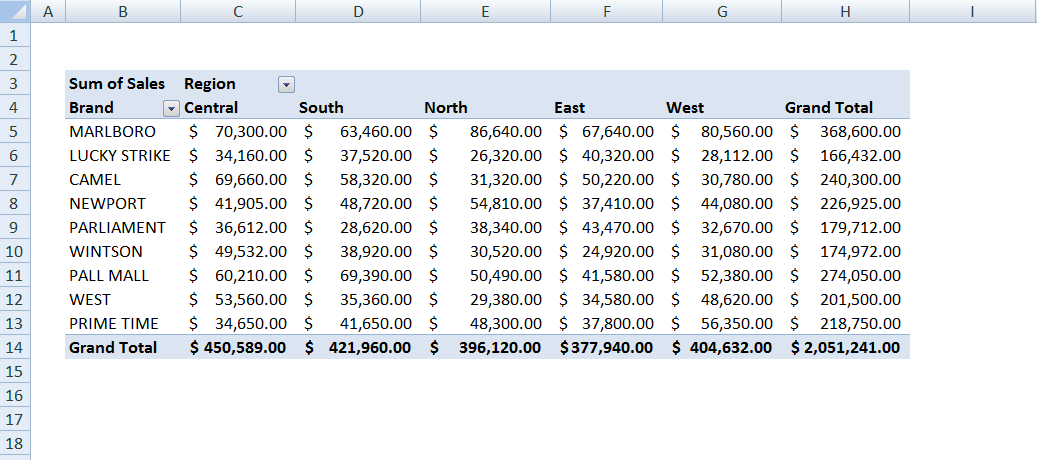Select column C header
The height and width of the screenshot is (460, 1037).
(x=238, y=11)
